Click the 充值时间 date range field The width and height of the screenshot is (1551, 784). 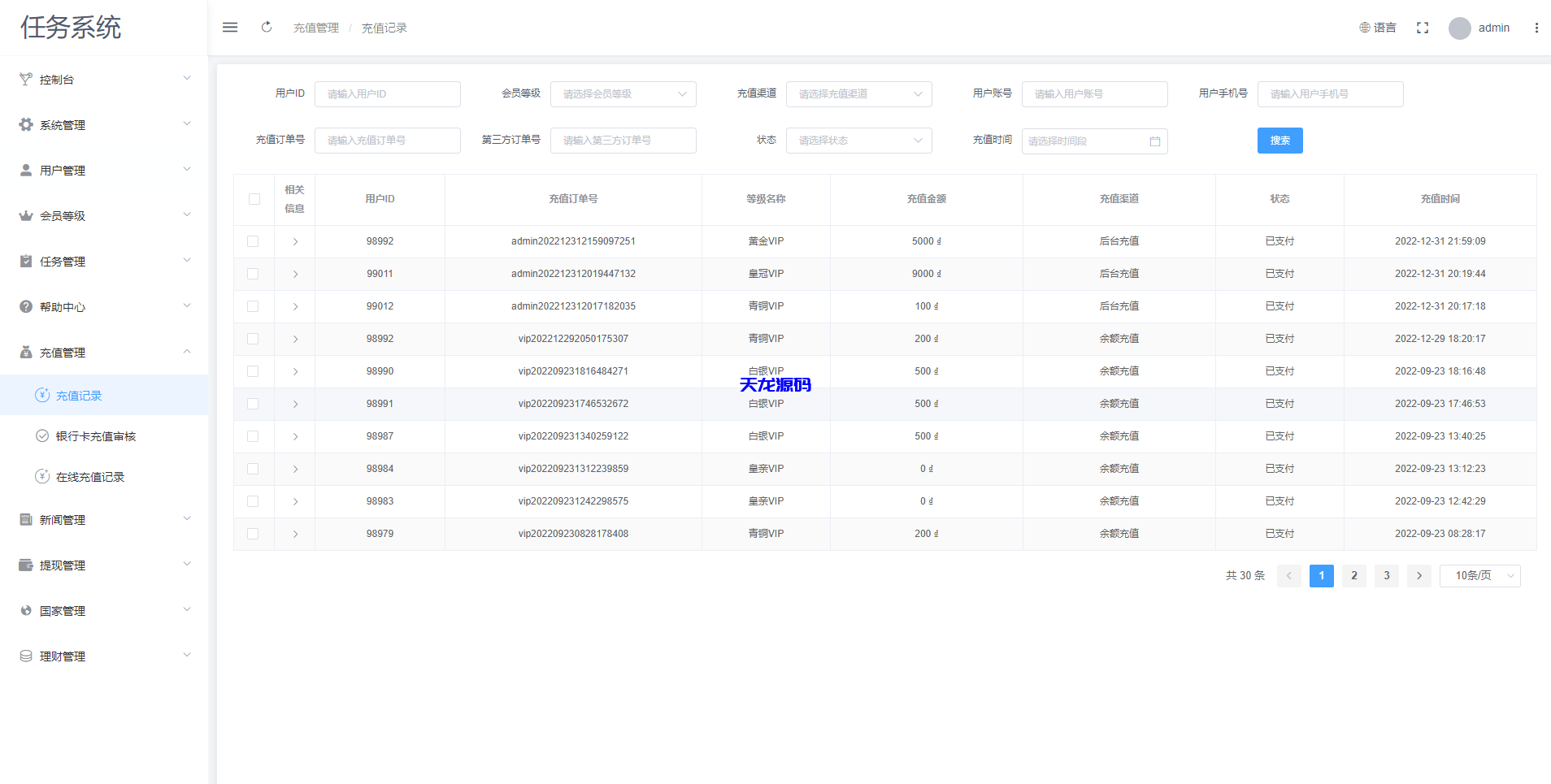(1095, 141)
